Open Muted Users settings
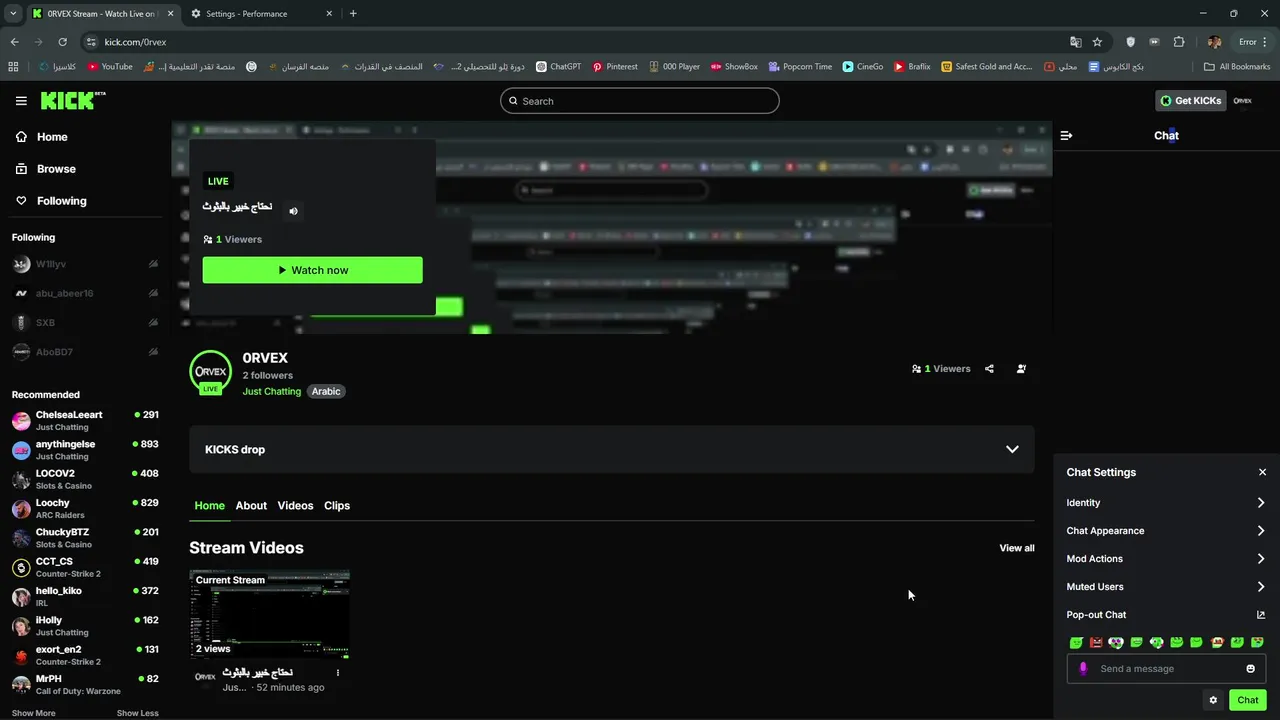This screenshot has width=1280, height=720. 1166,587
